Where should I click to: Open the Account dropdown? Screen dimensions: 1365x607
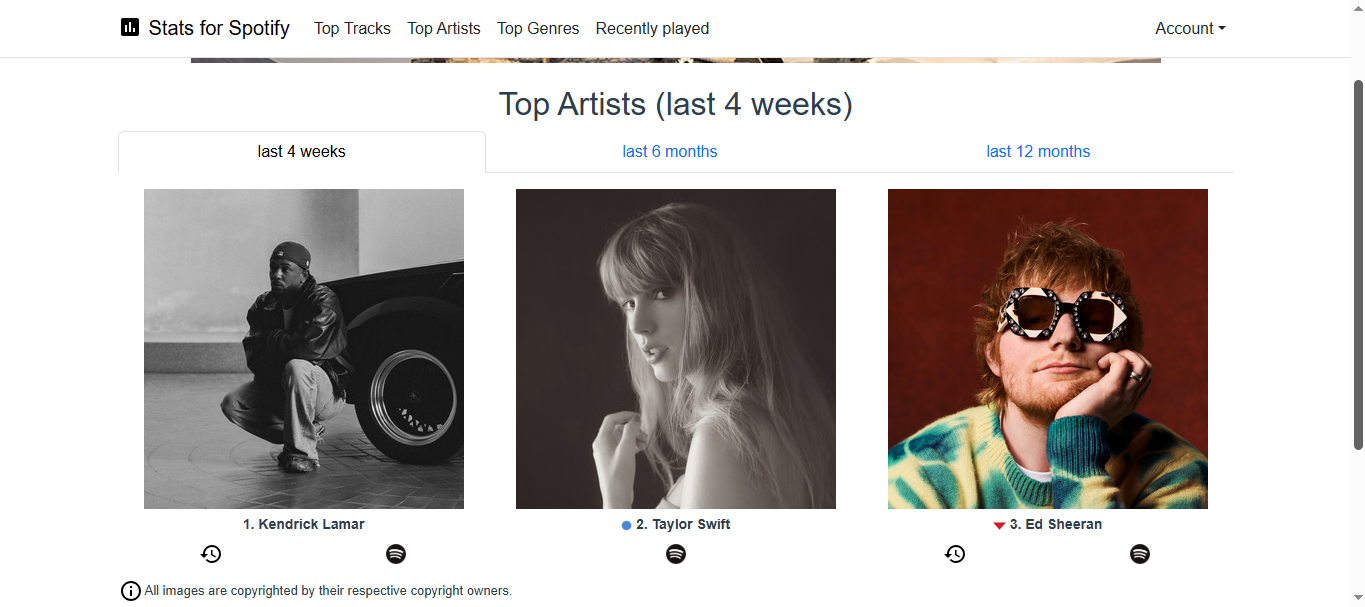(x=1189, y=28)
